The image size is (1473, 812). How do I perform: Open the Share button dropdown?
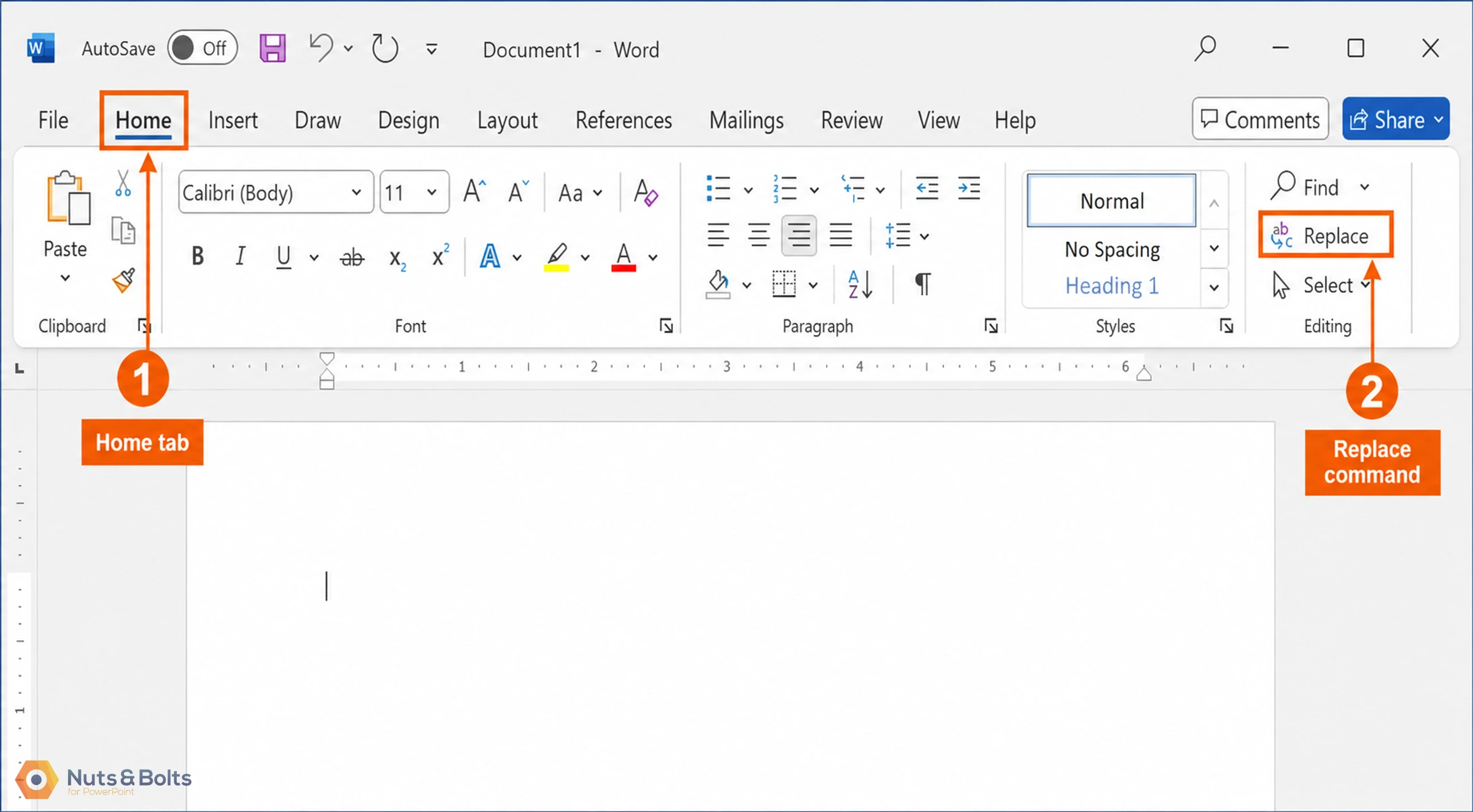pyautogui.click(x=1439, y=119)
